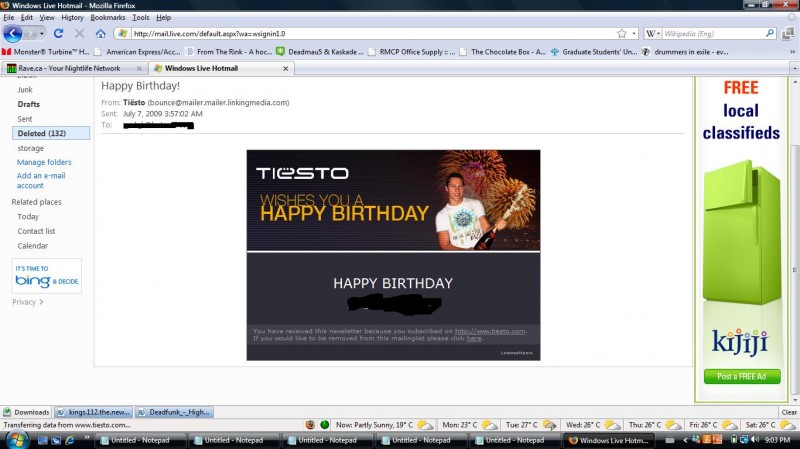Click the address bar URL field

[x=372, y=34]
